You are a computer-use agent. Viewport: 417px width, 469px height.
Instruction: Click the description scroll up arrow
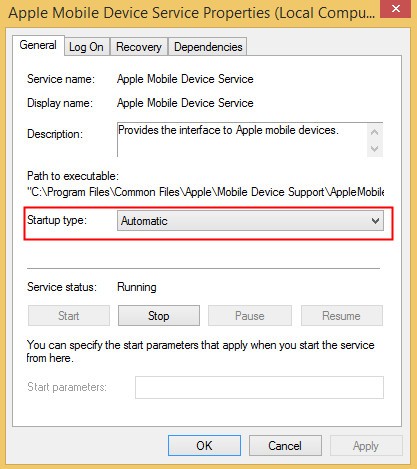[x=375, y=132]
